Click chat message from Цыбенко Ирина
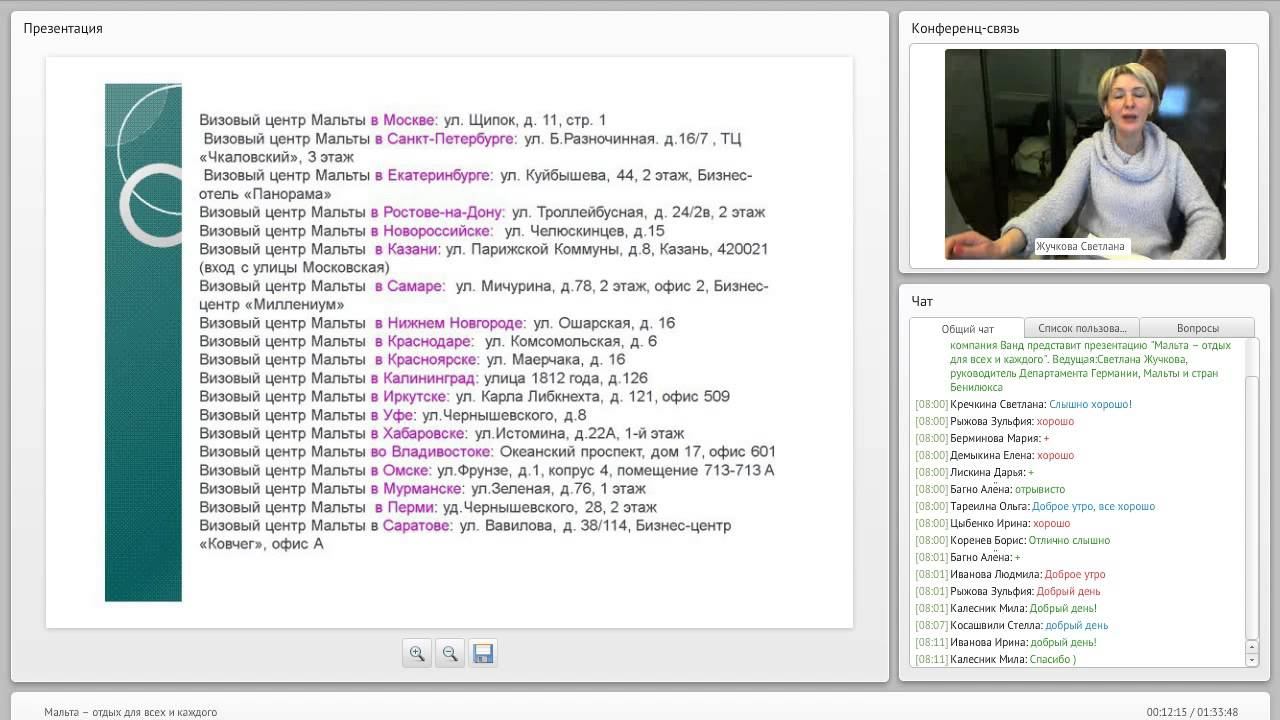The image size is (1280, 720). coord(992,524)
